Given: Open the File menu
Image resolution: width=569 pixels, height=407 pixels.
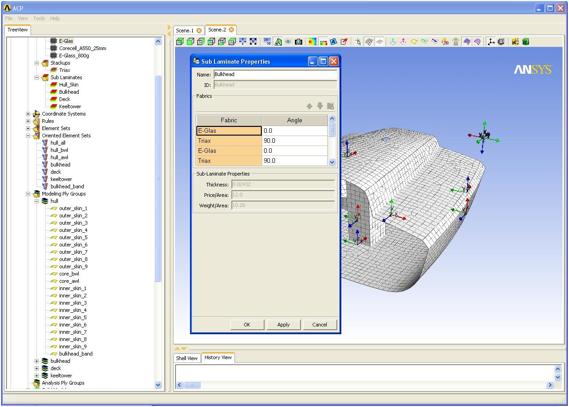Looking at the screenshot, I should pyautogui.click(x=9, y=18).
